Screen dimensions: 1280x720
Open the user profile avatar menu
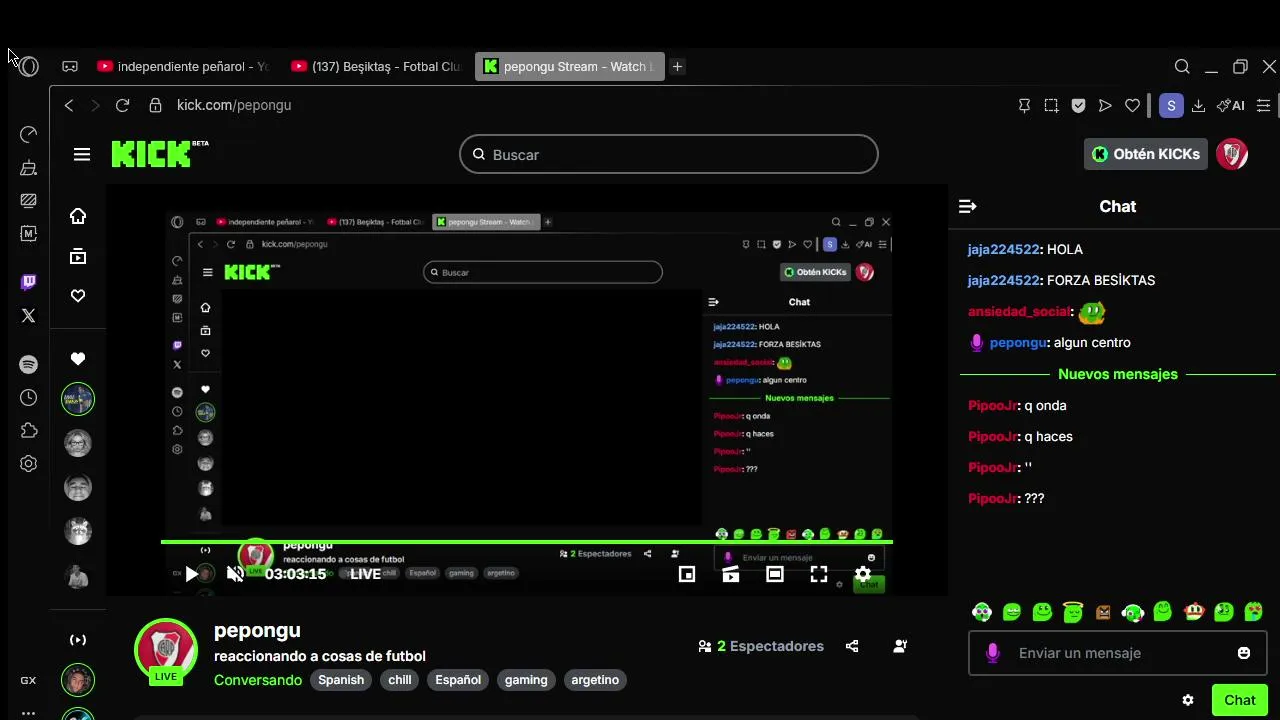point(1232,154)
